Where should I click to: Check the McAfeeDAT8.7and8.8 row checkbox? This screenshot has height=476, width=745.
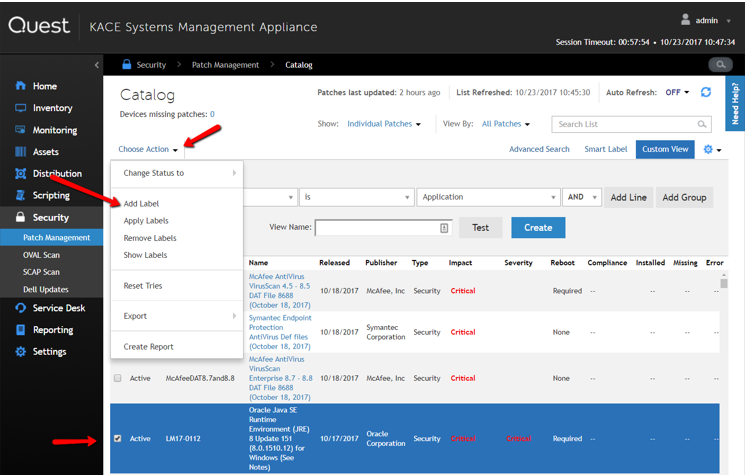coord(118,378)
